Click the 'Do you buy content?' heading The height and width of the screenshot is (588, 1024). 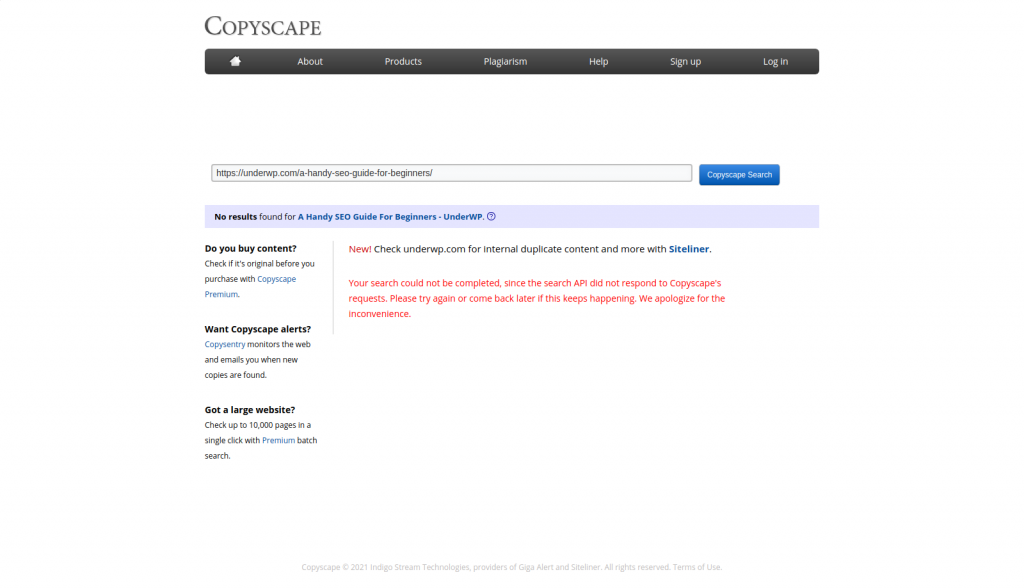click(x=250, y=248)
